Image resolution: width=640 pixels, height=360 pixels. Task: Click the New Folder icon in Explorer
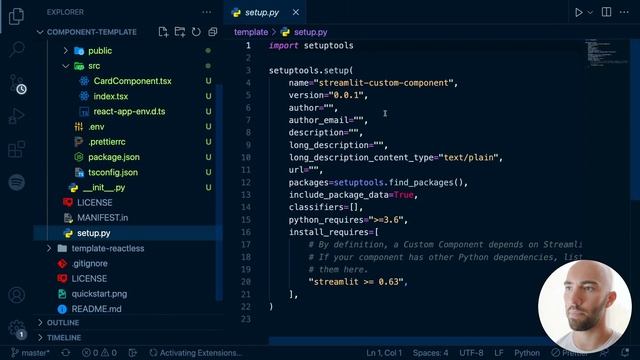point(180,32)
